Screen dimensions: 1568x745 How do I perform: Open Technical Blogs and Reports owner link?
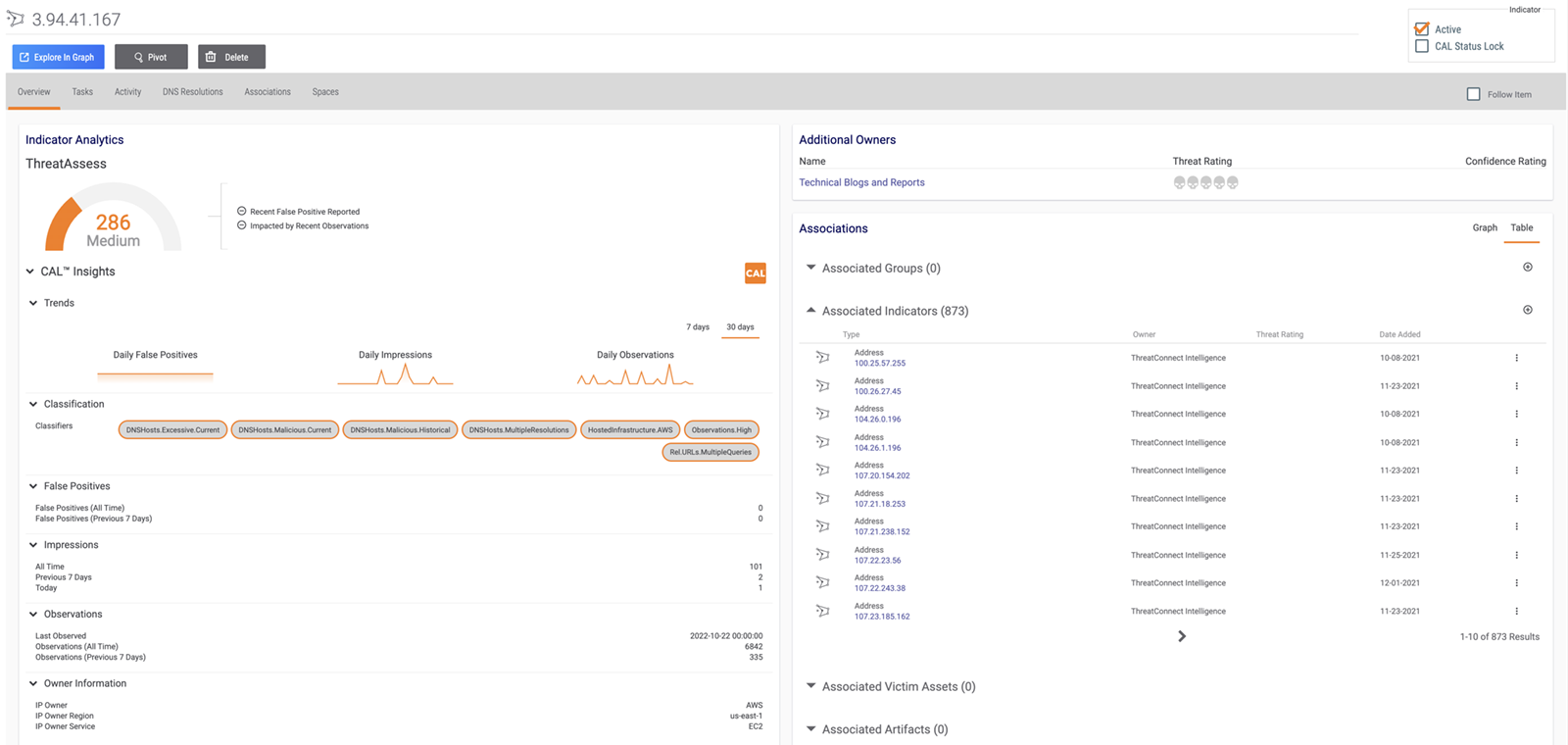click(861, 182)
